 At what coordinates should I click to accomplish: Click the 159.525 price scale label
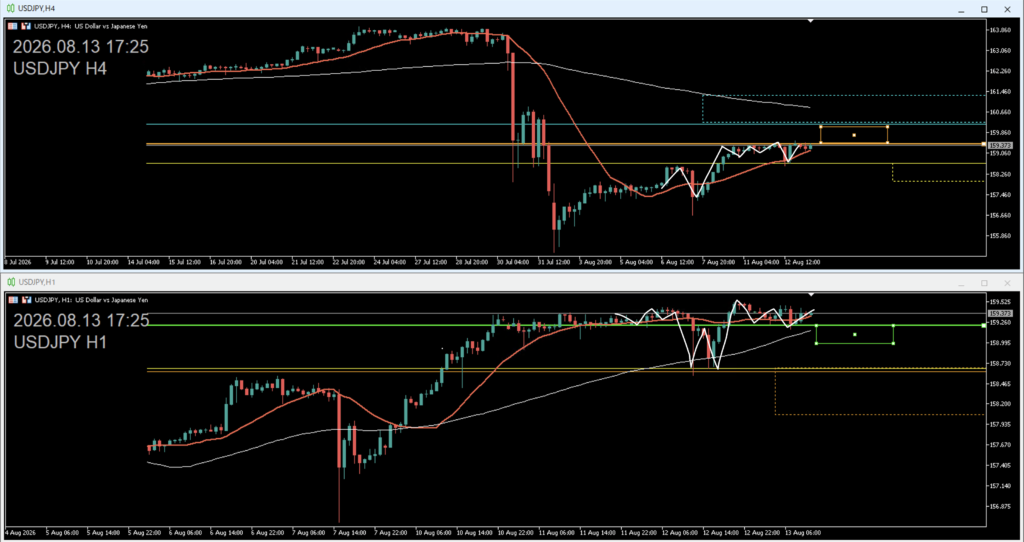pos(1000,302)
